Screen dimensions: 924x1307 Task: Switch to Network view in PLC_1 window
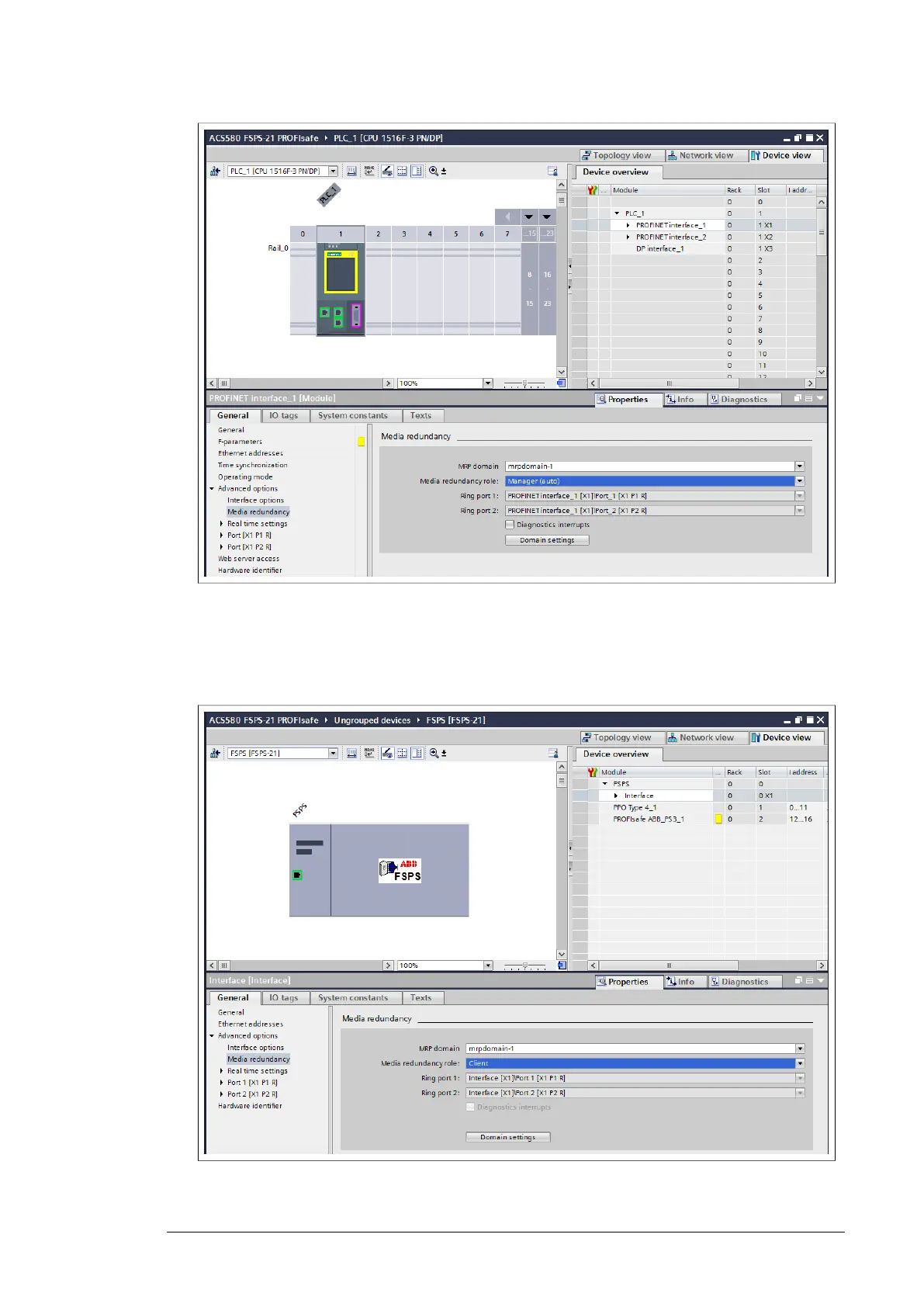tap(707, 155)
